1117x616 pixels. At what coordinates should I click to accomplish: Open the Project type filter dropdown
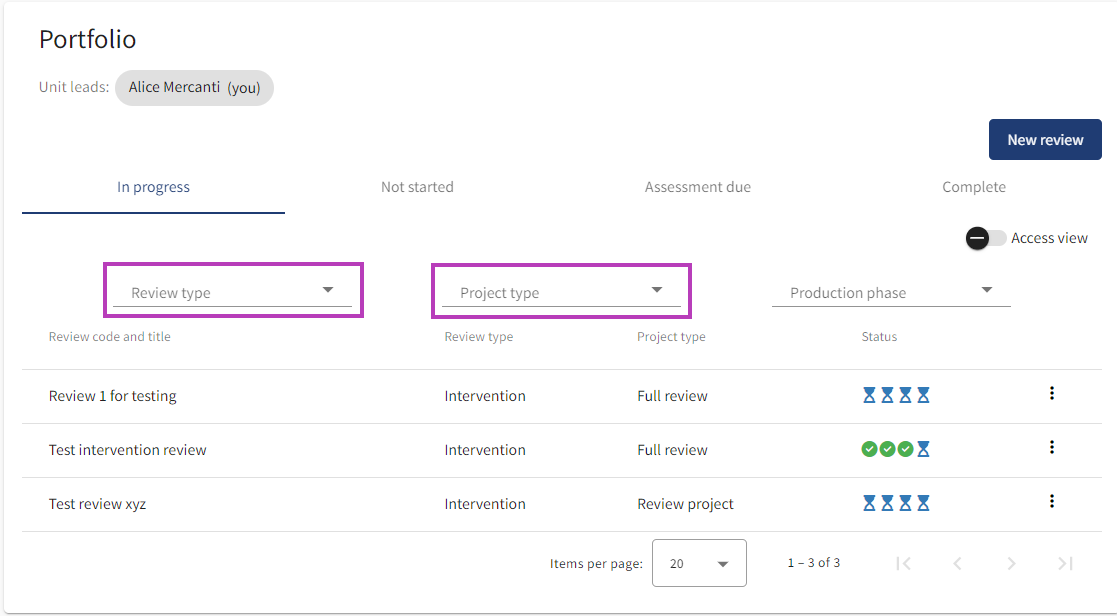point(561,292)
